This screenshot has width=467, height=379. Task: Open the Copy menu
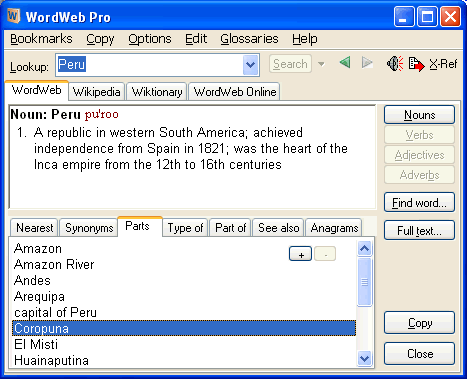(100, 39)
